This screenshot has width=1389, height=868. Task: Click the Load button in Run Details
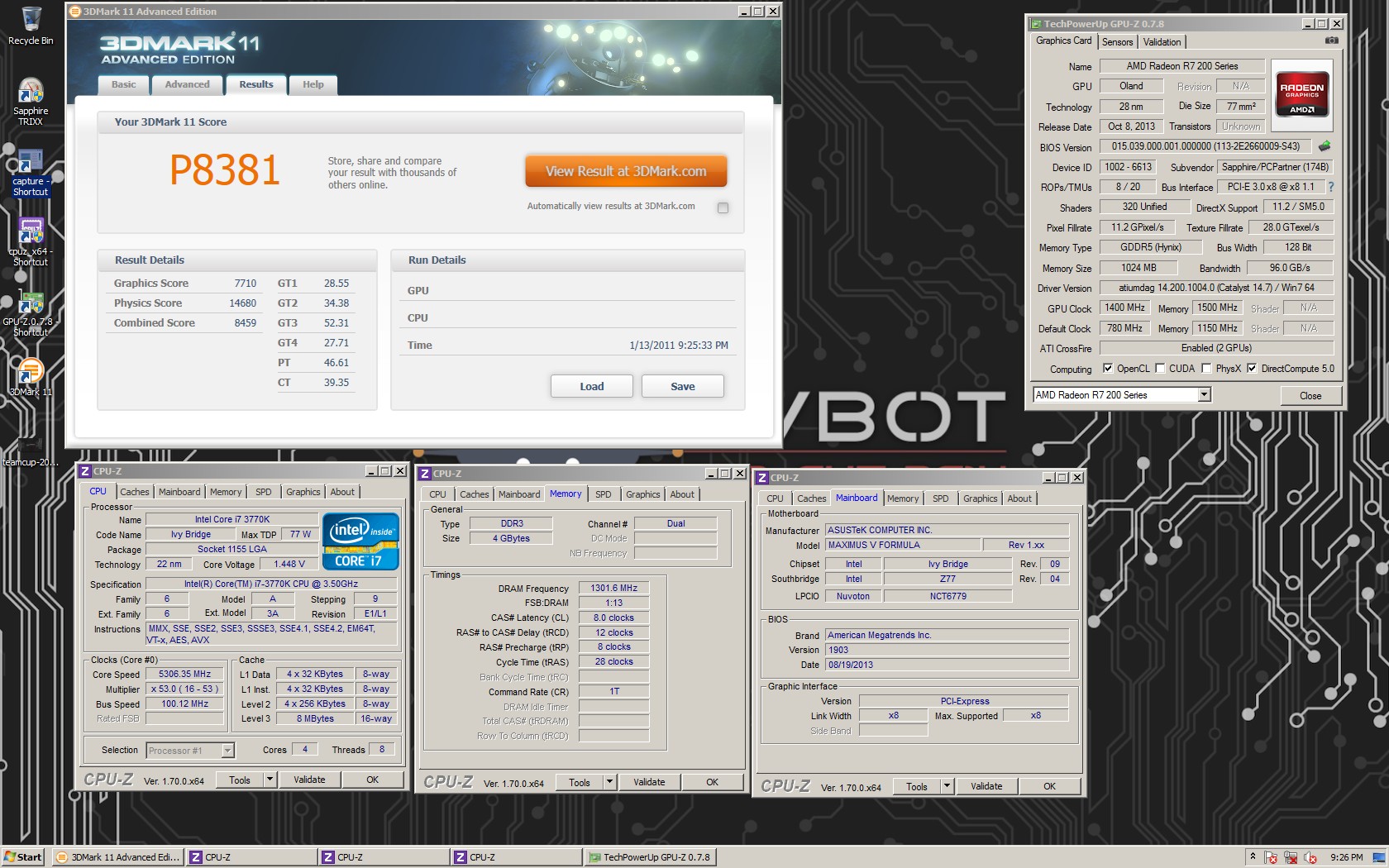[592, 386]
